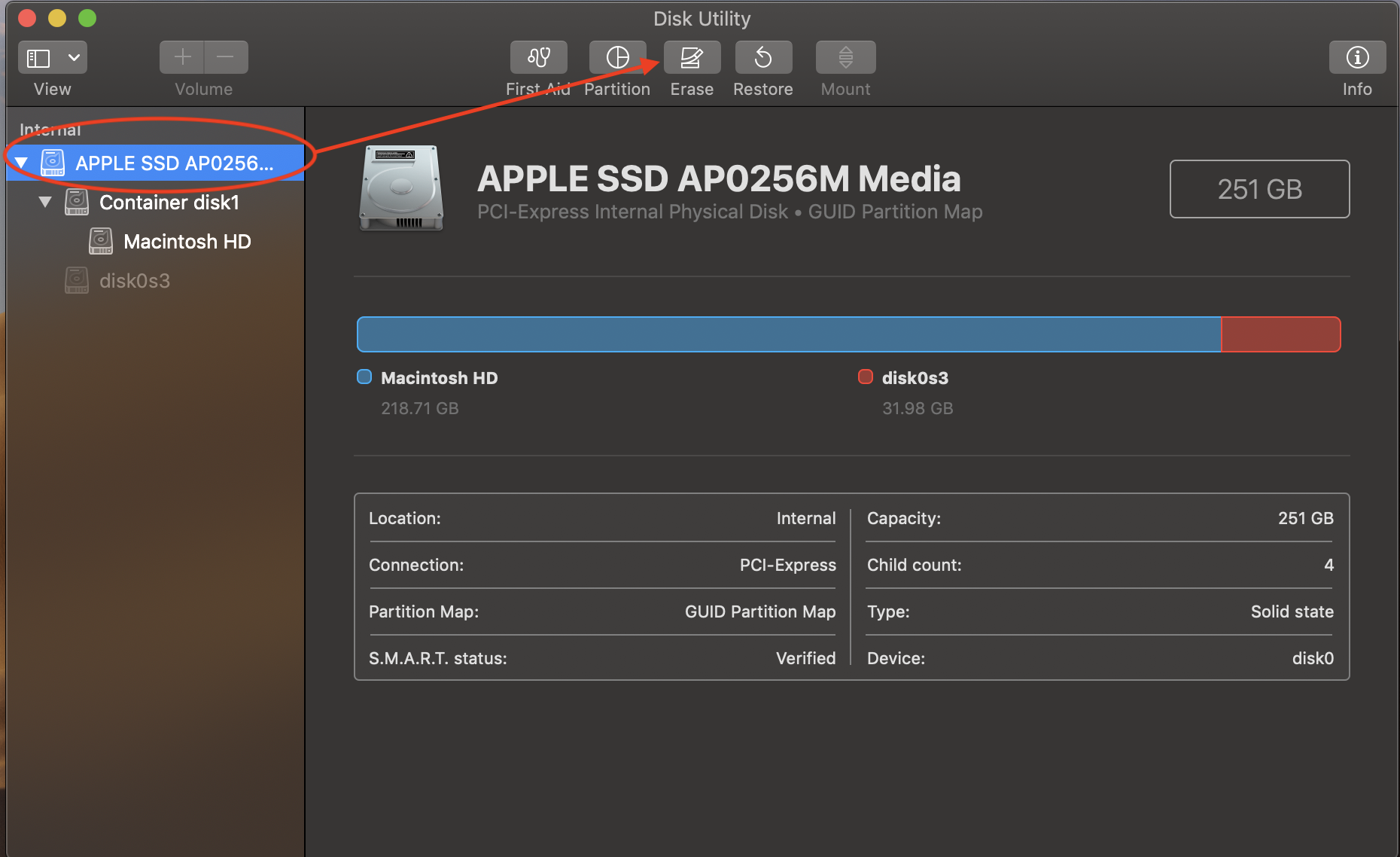Image resolution: width=1400 pixels, height=857 pixels.
Task: Toggle the sidebar View icon
Action: point(38,58)
